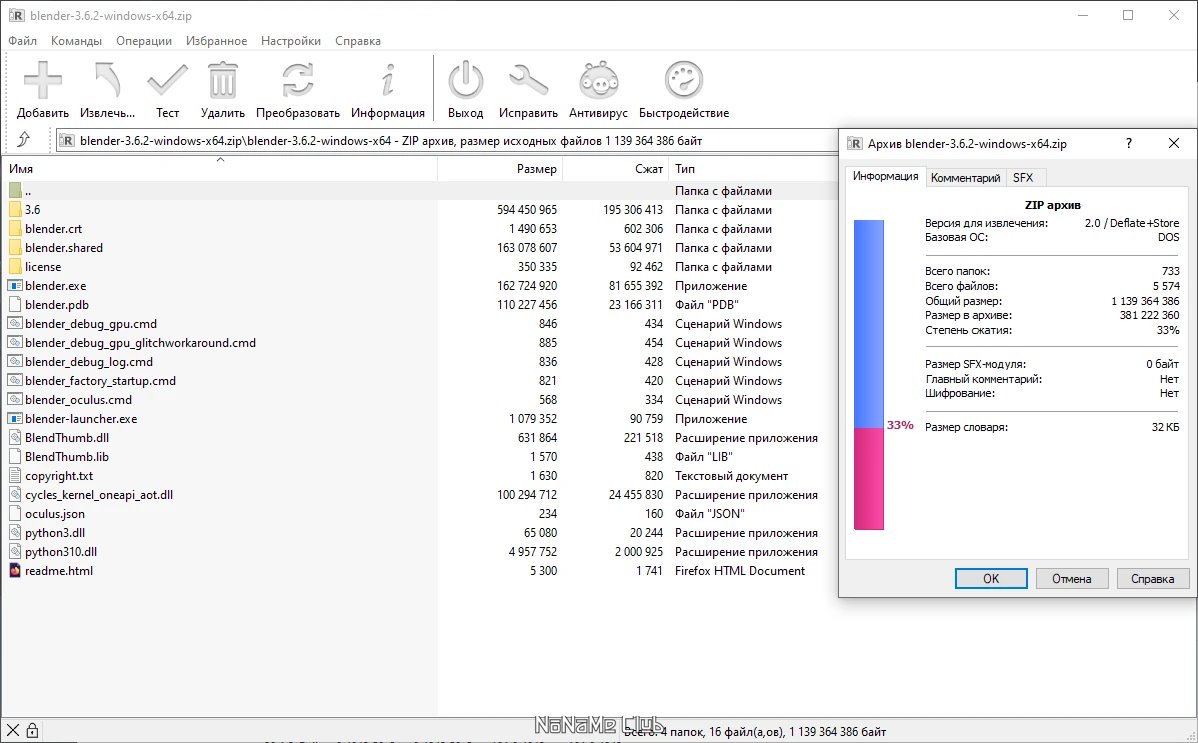
Task: Click the Удалить (Delete) trash icon
Action: 222,82
